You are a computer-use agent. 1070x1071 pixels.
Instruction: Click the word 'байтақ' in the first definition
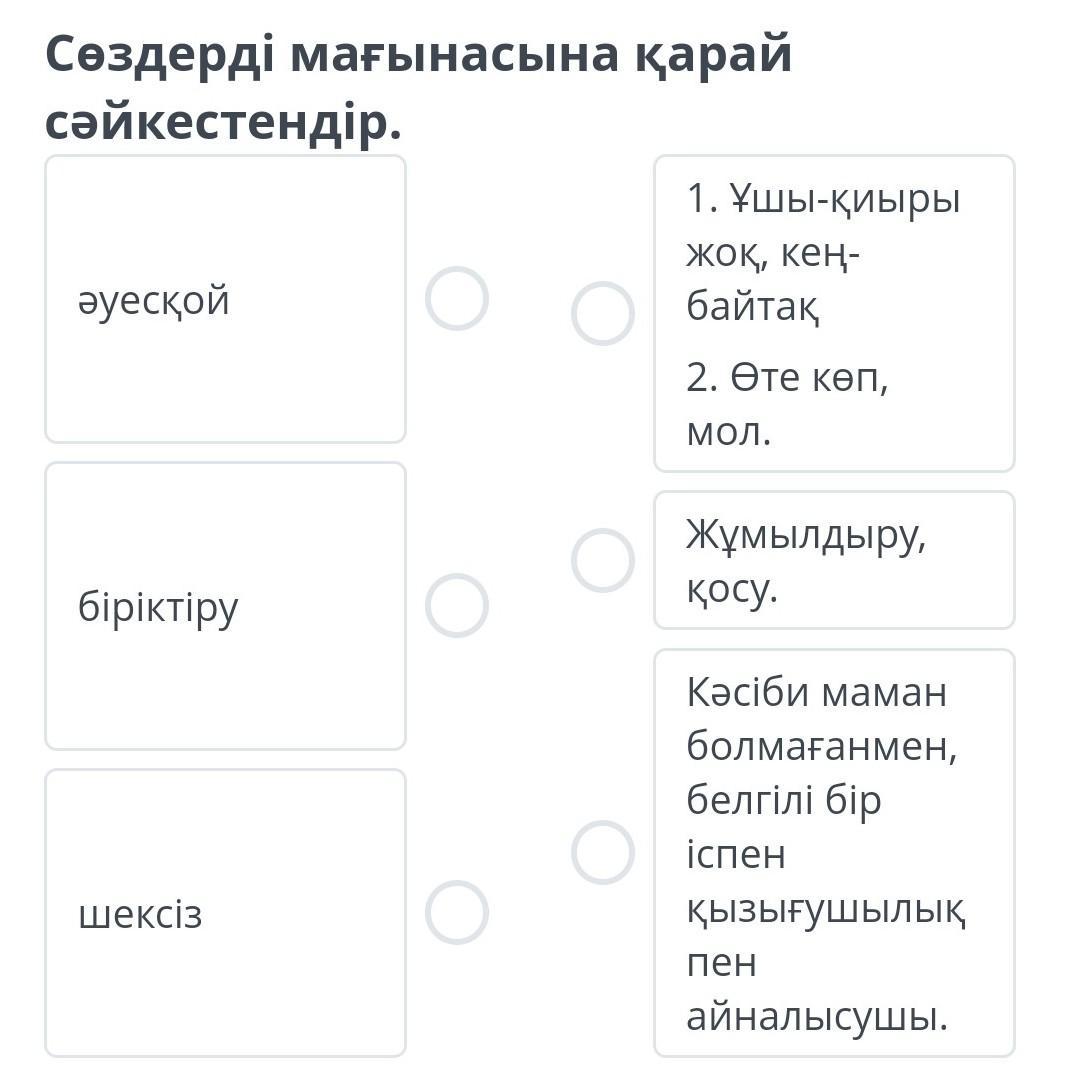click(753, 307)
